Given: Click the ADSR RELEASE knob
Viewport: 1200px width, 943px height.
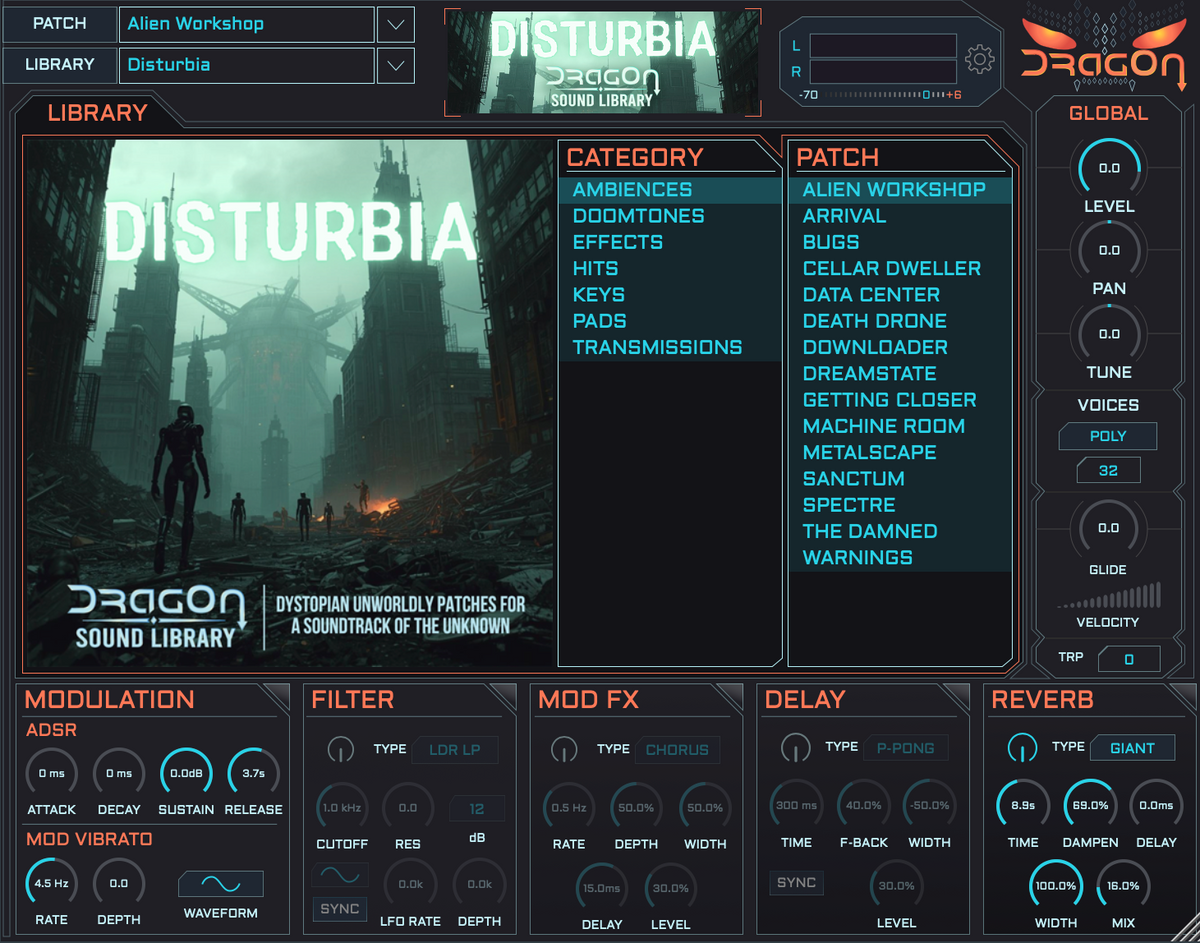Looking at the screenshot, I should (253, 773).
